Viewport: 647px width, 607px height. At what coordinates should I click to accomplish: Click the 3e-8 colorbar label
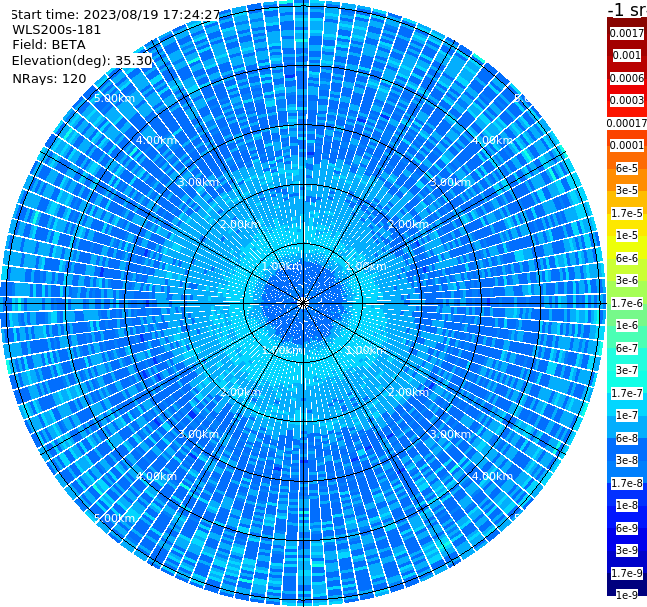coord(627,460)
